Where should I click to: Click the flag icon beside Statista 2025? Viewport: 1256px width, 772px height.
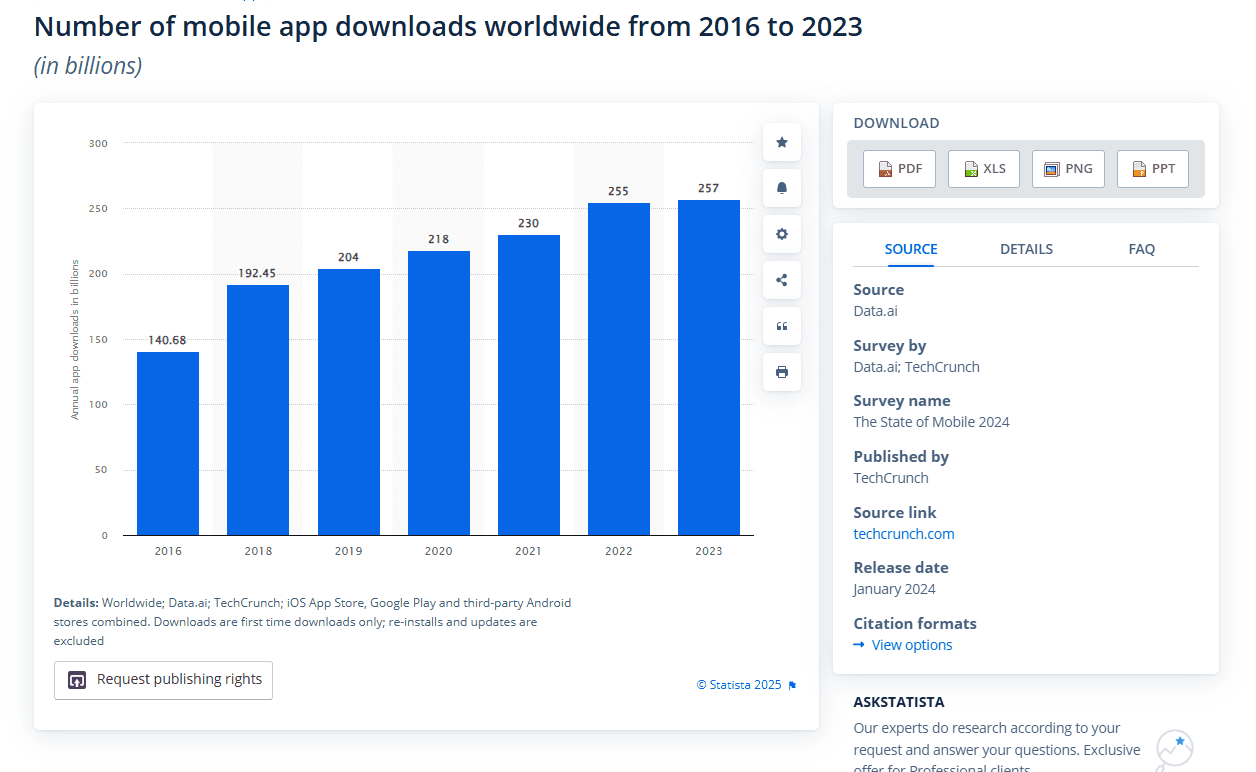(792, 685)
